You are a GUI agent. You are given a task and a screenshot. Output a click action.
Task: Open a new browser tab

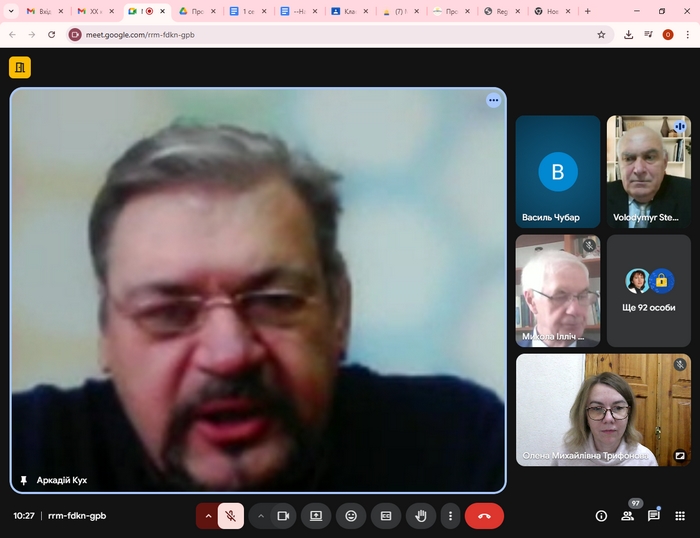click(587, 11)
